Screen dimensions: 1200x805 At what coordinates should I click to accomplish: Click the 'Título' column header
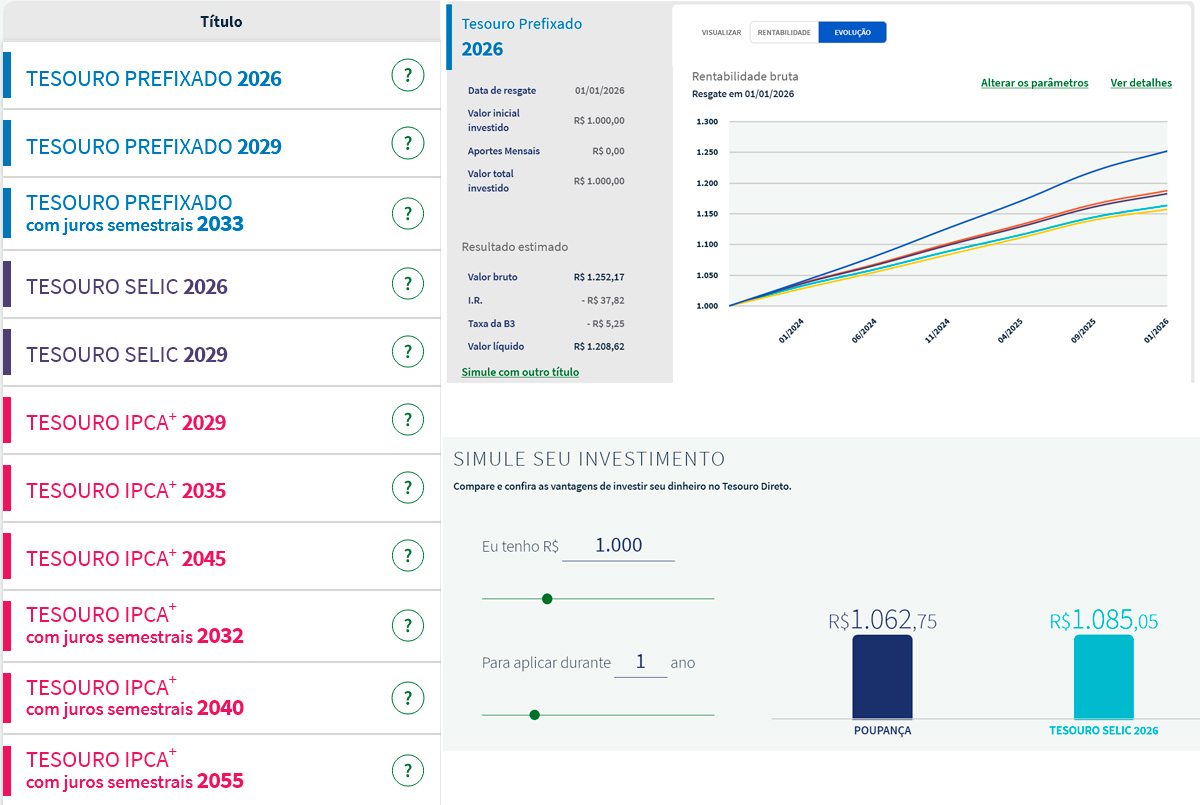pos(221,21)
